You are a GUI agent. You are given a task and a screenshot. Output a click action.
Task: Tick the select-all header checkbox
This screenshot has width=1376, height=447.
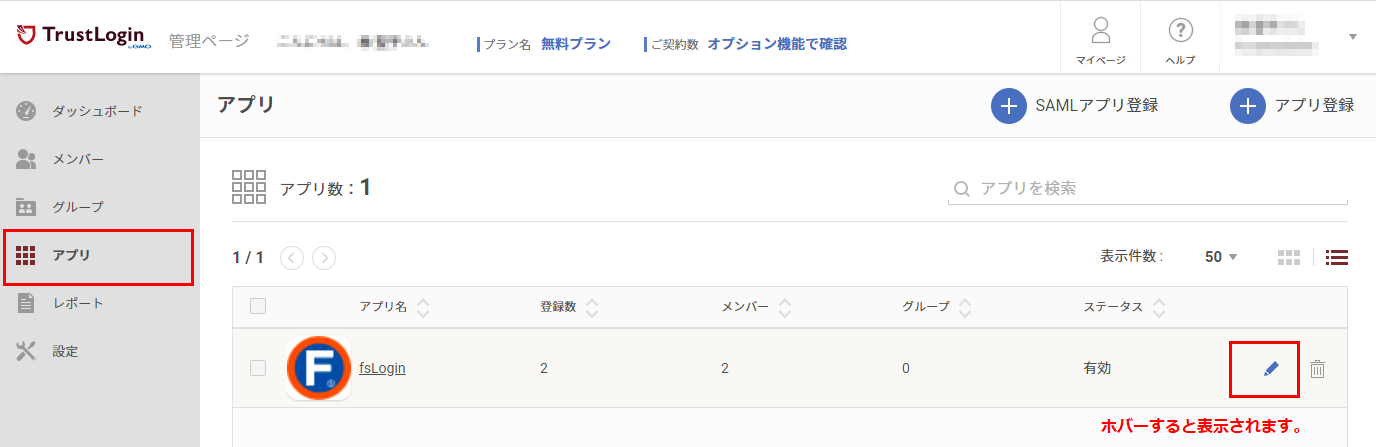click(258, 306)
